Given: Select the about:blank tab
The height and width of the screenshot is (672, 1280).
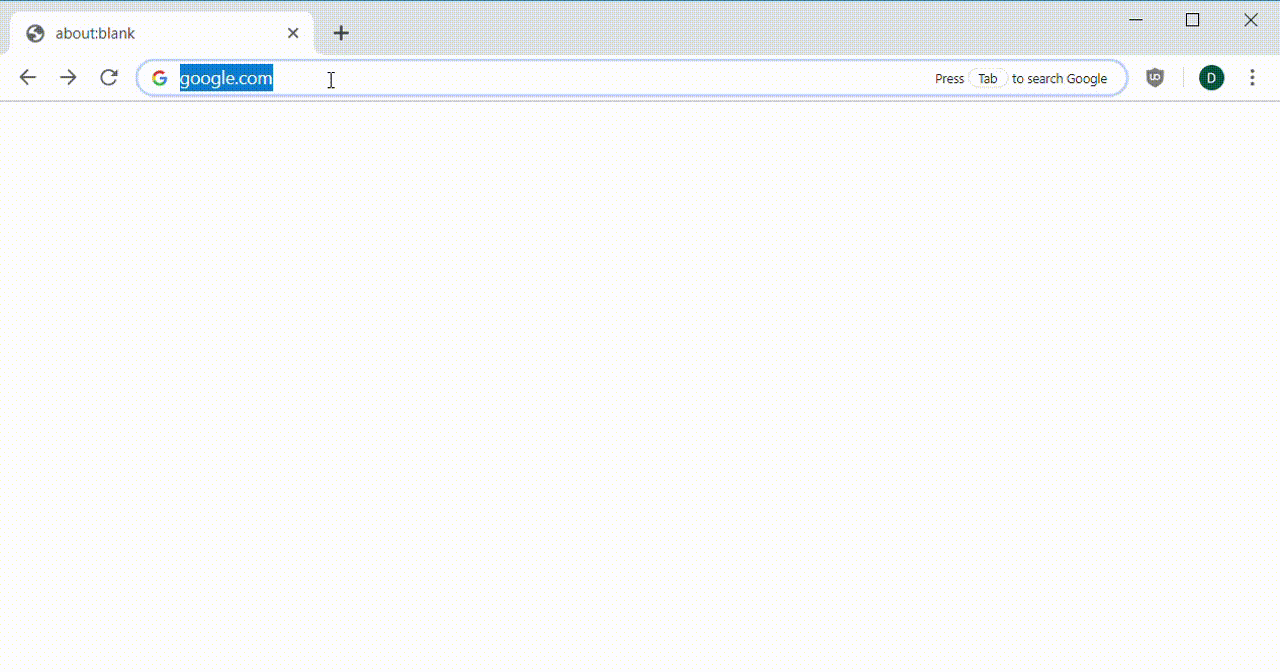Looking at the screenshot, I should point(150,33).
